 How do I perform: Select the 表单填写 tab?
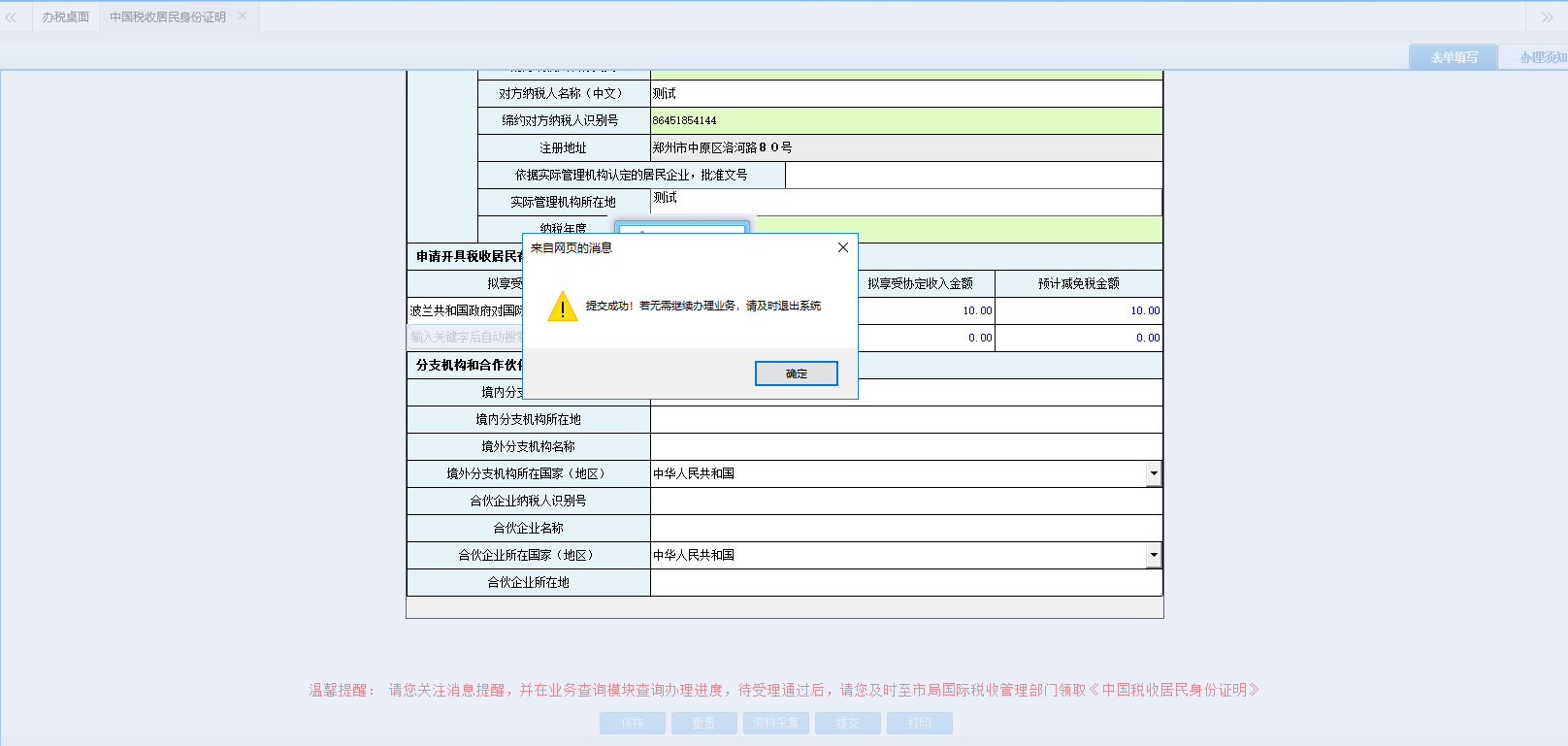point(1453,57)
